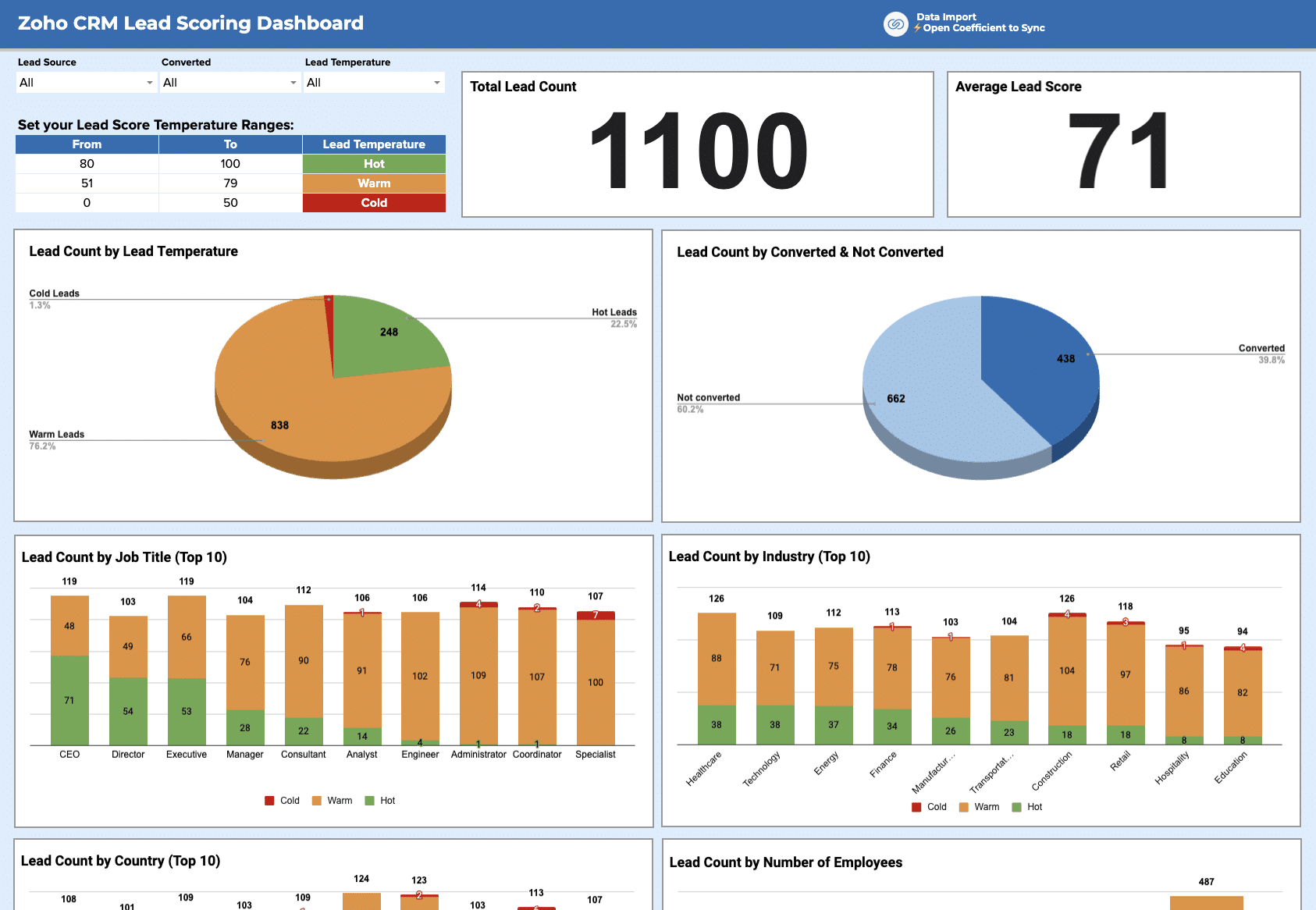Click the CEO bar's green Hot segment 71
Screen dimensions: 1316x910
coord(69,700)
